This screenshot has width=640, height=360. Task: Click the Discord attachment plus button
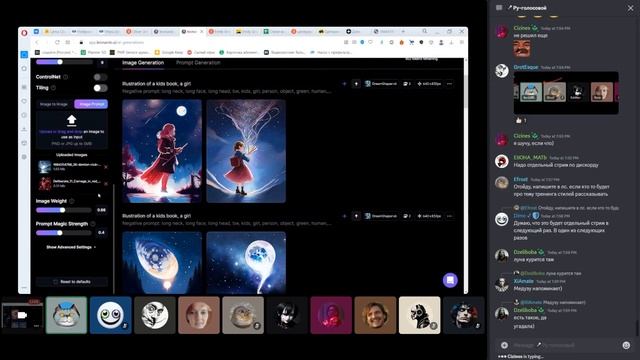[504, 345]
